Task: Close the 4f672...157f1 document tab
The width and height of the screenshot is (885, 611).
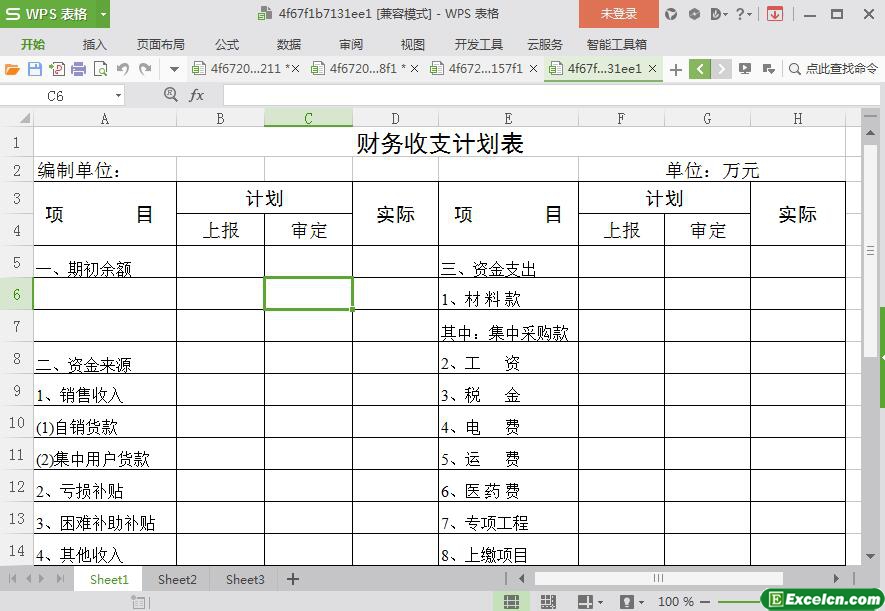Action: (x=533, y=69)
